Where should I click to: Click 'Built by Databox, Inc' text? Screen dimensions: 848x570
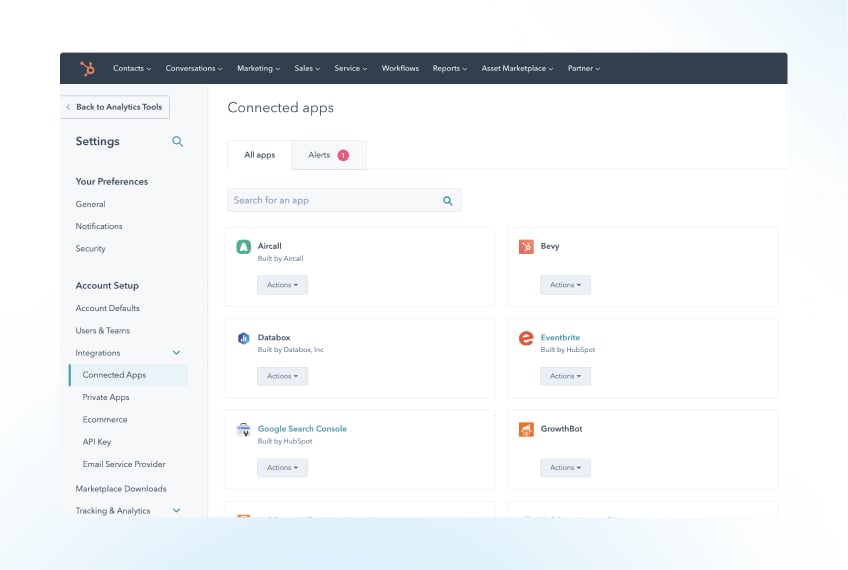(x=290, y=350)
